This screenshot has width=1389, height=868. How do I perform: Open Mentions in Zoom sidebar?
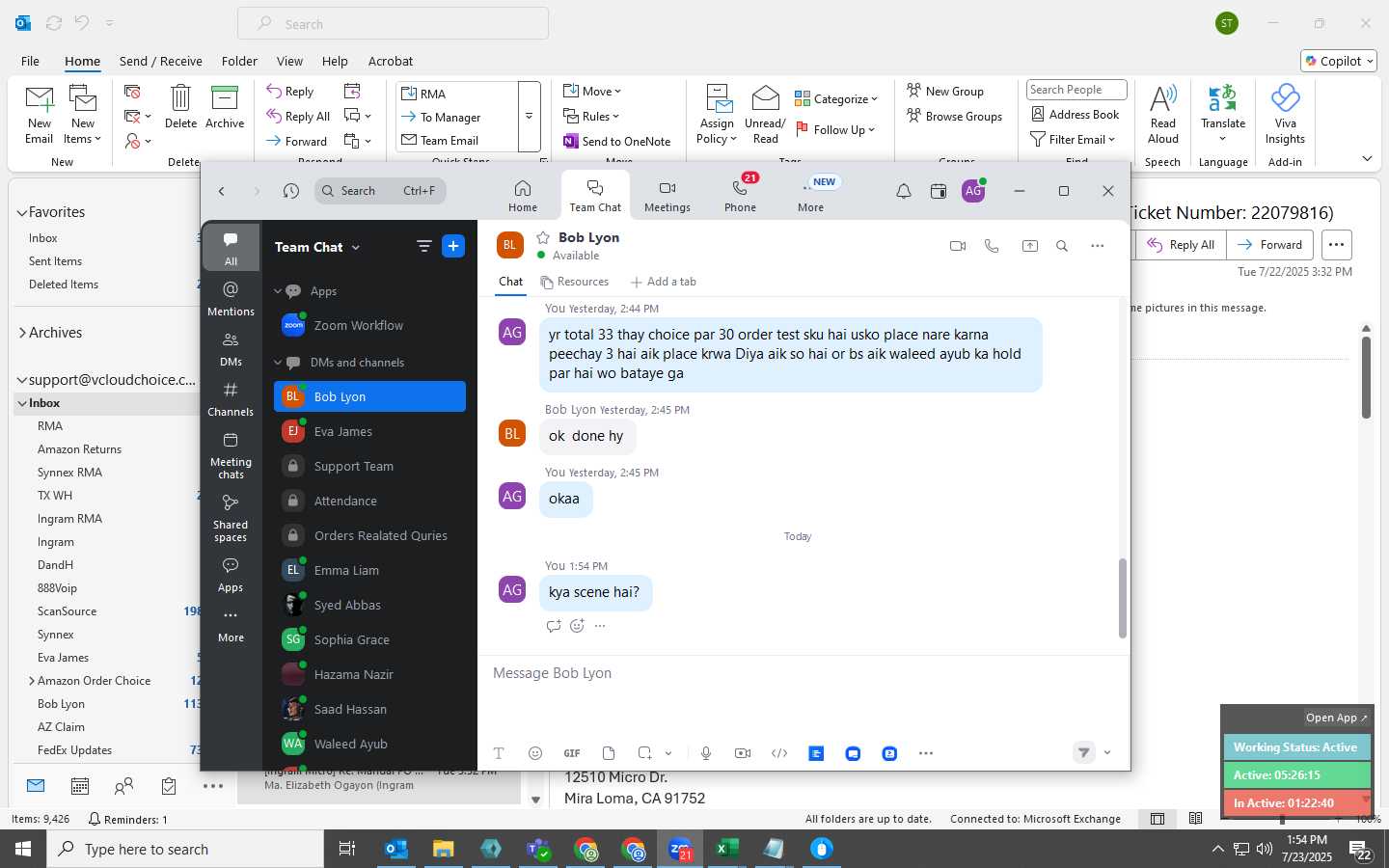pyautogui.click(x=231, y=298)
